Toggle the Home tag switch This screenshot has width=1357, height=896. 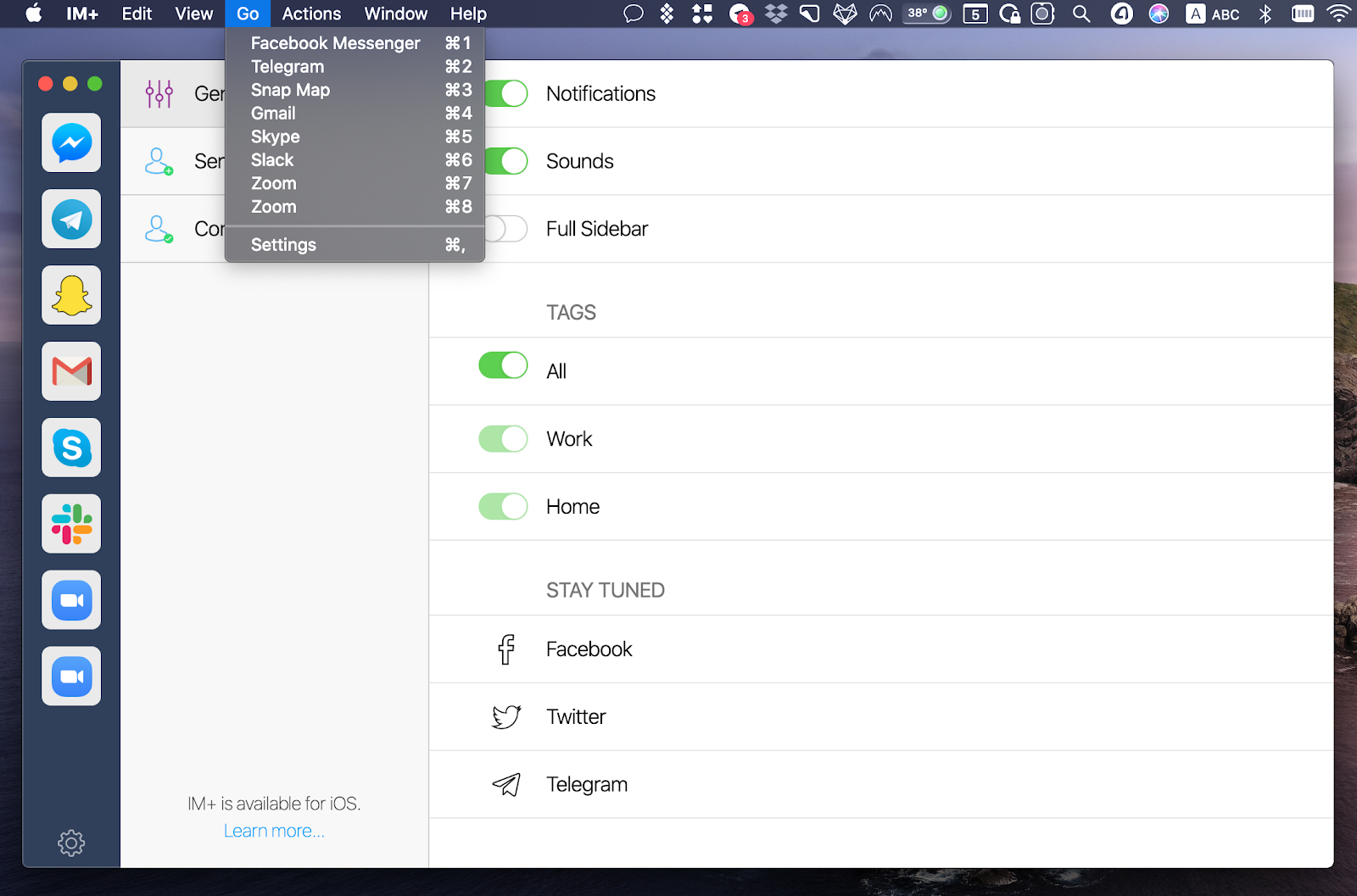click(502, 506)
